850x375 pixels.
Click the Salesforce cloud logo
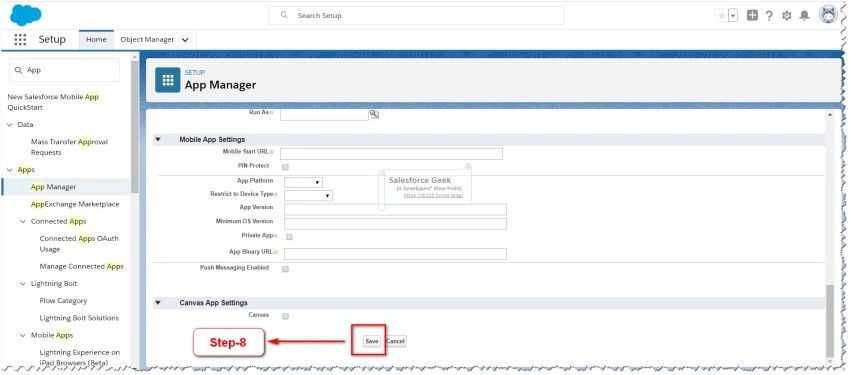click(25, 15)
